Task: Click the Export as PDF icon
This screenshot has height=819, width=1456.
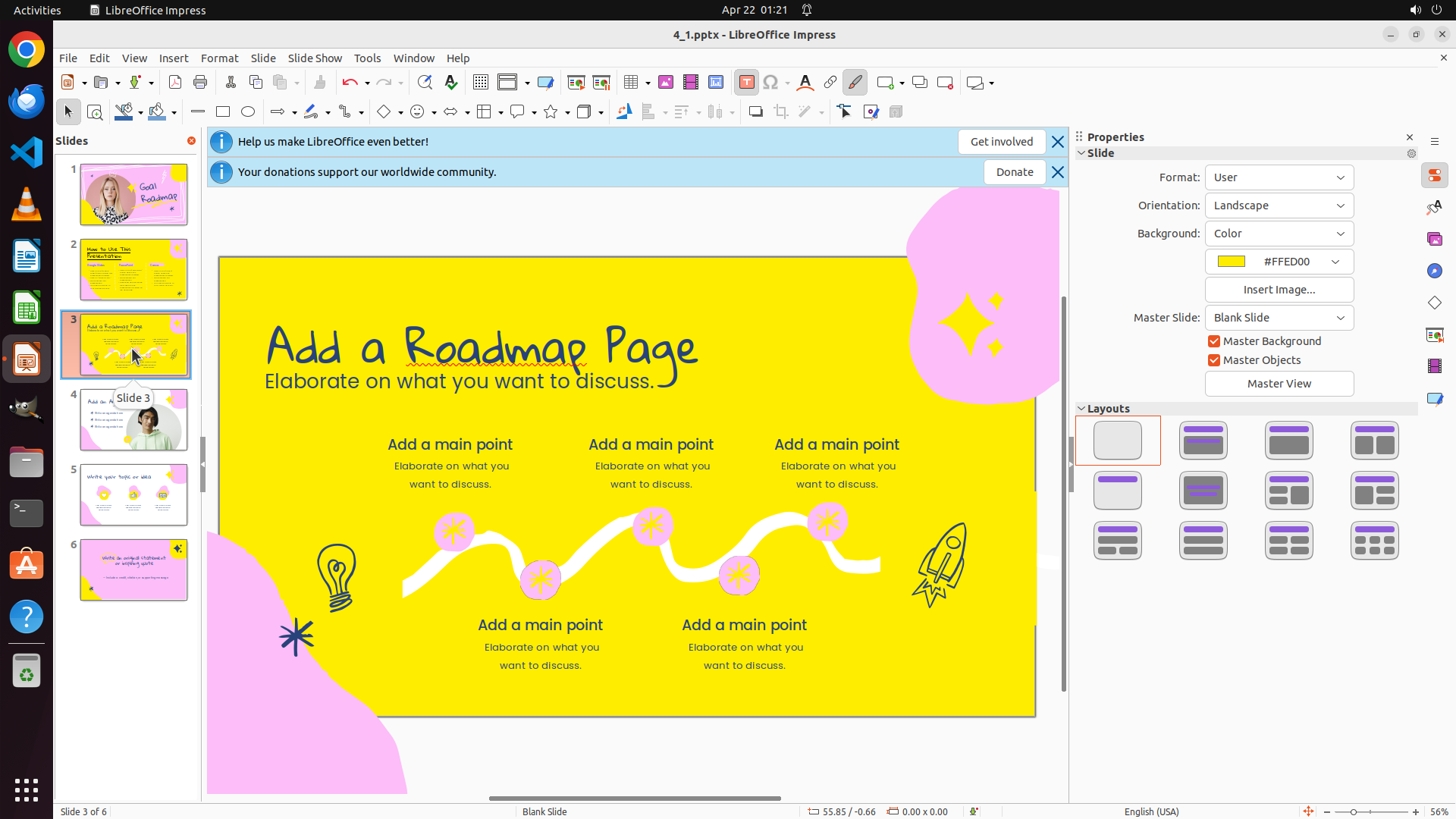Action: pyautogui.click(x=175, y=83)
